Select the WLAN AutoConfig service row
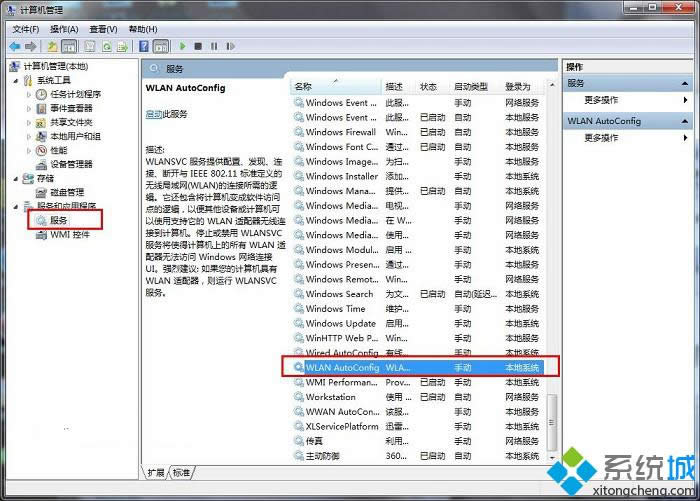700x501 pixels. pos(418,367)
